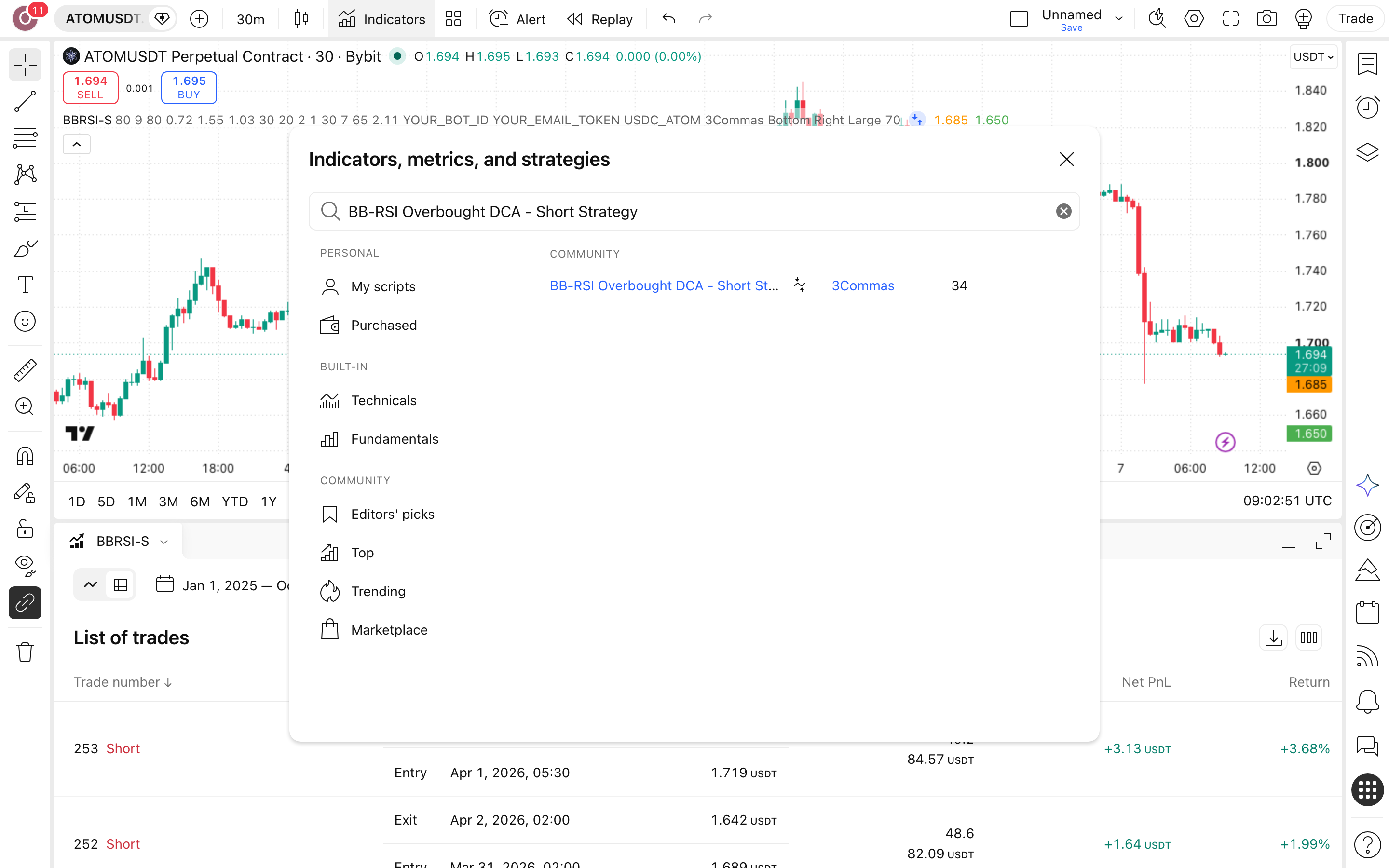The image size is (1389, 868).
Task: Open the date range Jan 1, 2025 picker
Action: [x=224, y=585]
